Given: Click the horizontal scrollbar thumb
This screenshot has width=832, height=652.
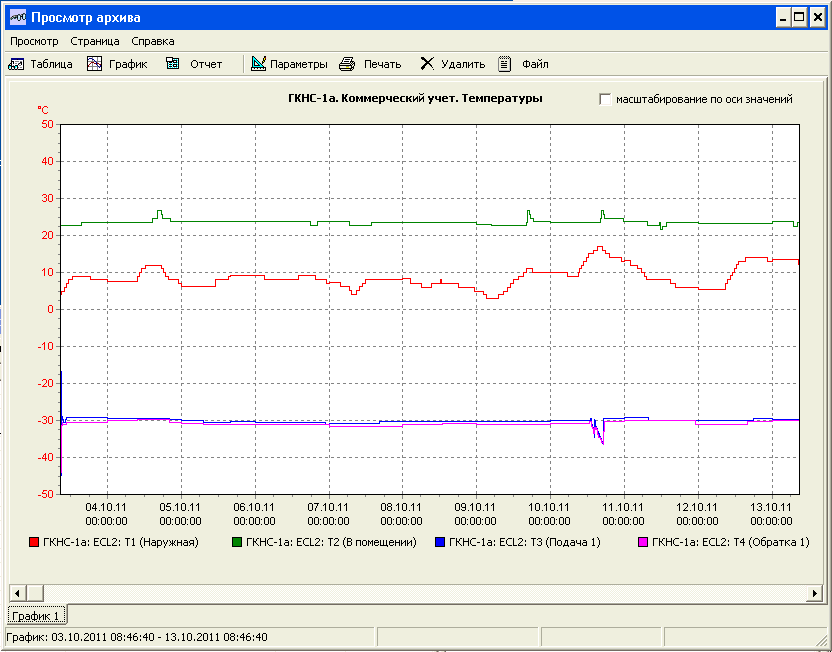Looking at the screenshot, I should click(x=35, y=593).
